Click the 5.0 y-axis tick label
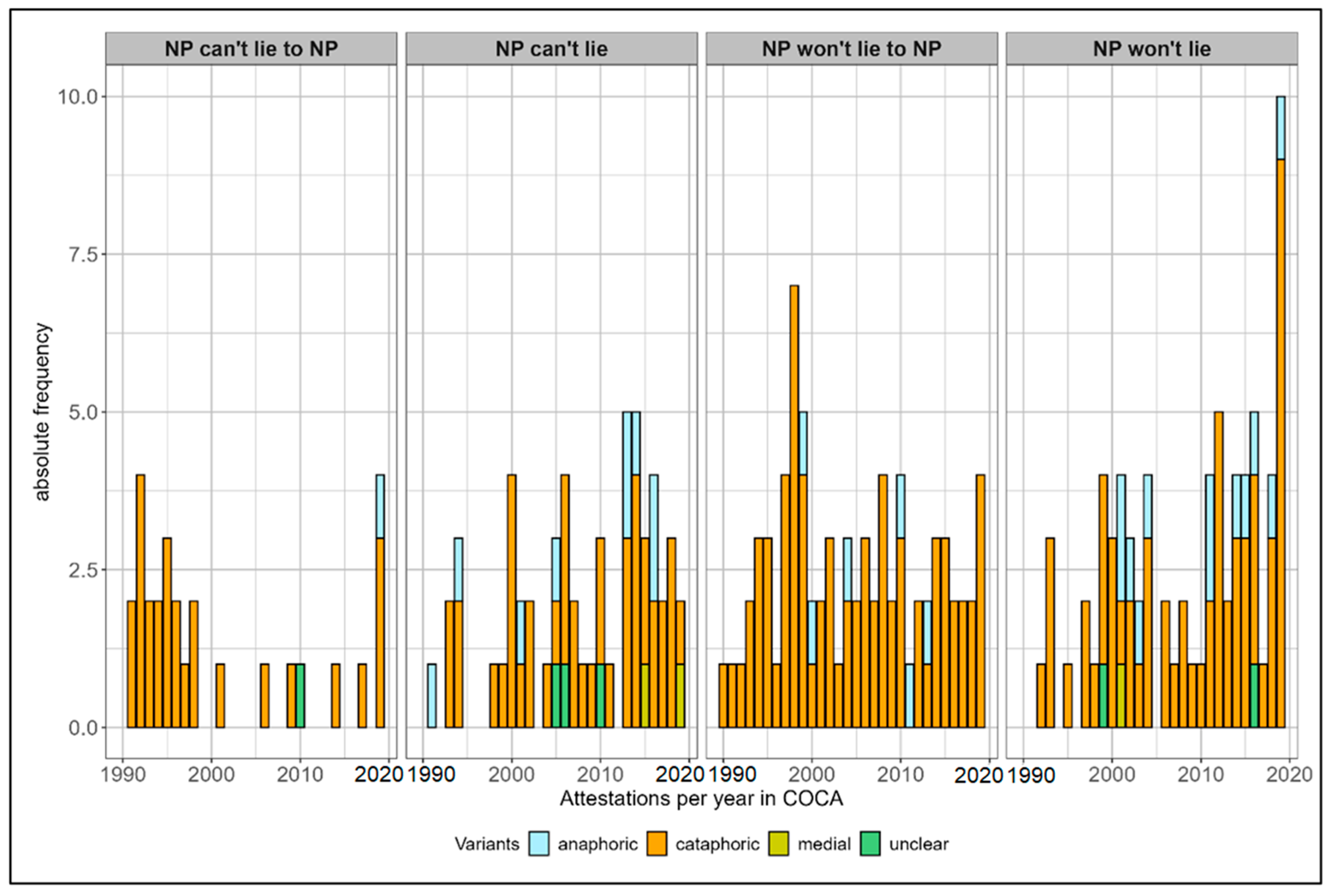This screenshot has width=1330, height=896. click(x=83, y=412)
